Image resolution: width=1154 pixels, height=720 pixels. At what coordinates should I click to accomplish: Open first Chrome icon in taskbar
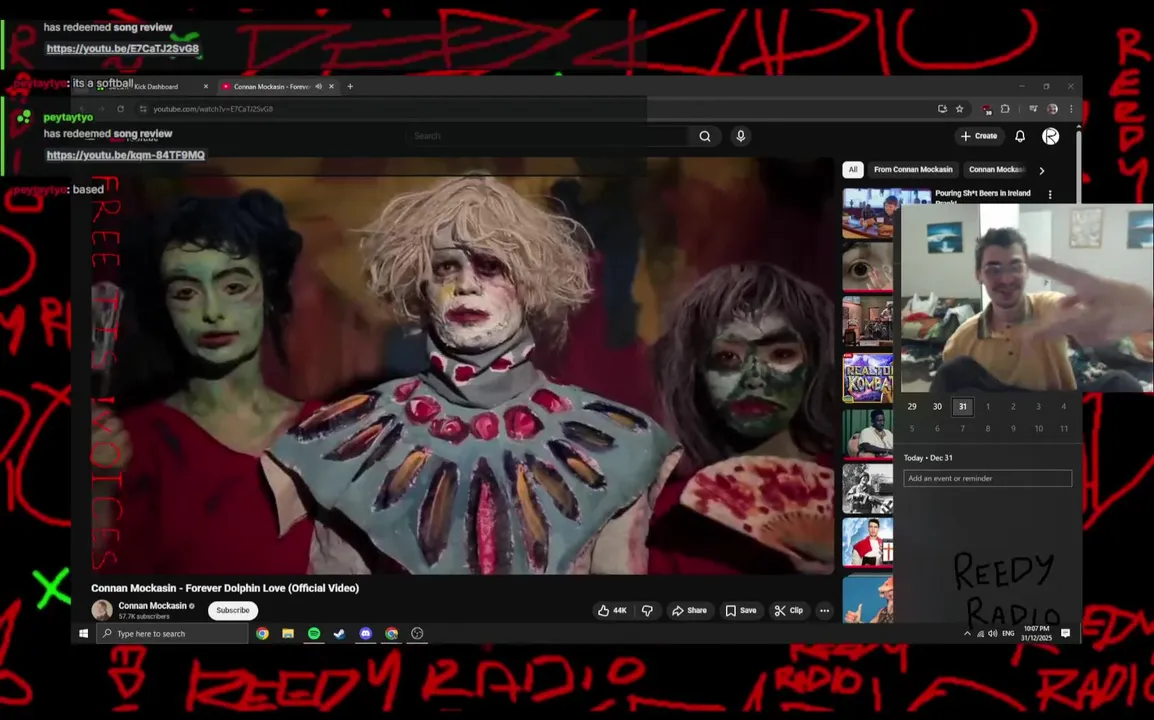(x=262, y=634)
